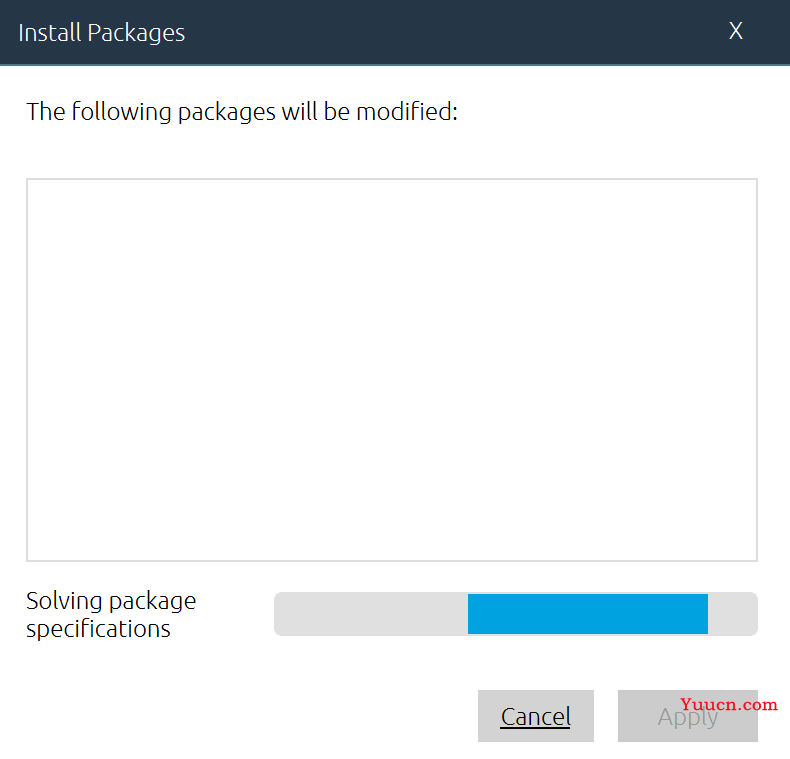The height and width of the screenshot is (759, 790).
Task: Click the grayed-out Apply button
Action: 688,716
